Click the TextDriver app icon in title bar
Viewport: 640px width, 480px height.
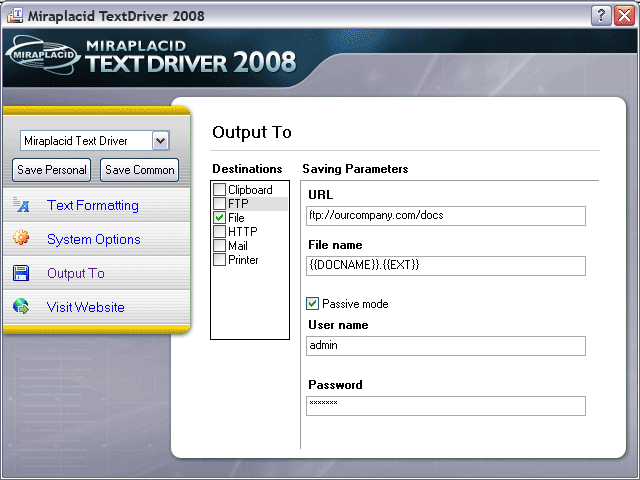pos(15,16)
